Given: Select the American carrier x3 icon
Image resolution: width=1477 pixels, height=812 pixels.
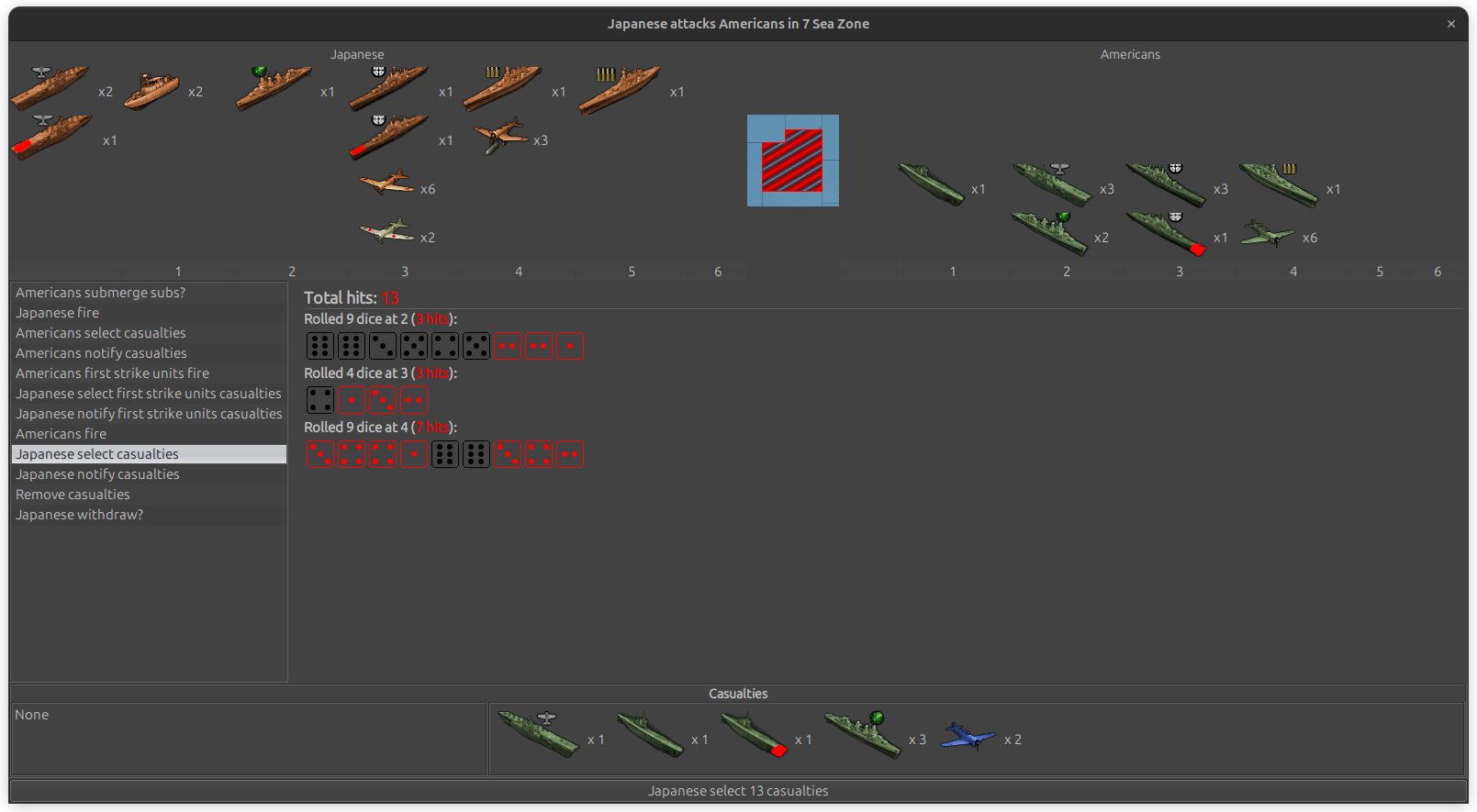Looking at the screenshot, I should [x=1053, y=184].
